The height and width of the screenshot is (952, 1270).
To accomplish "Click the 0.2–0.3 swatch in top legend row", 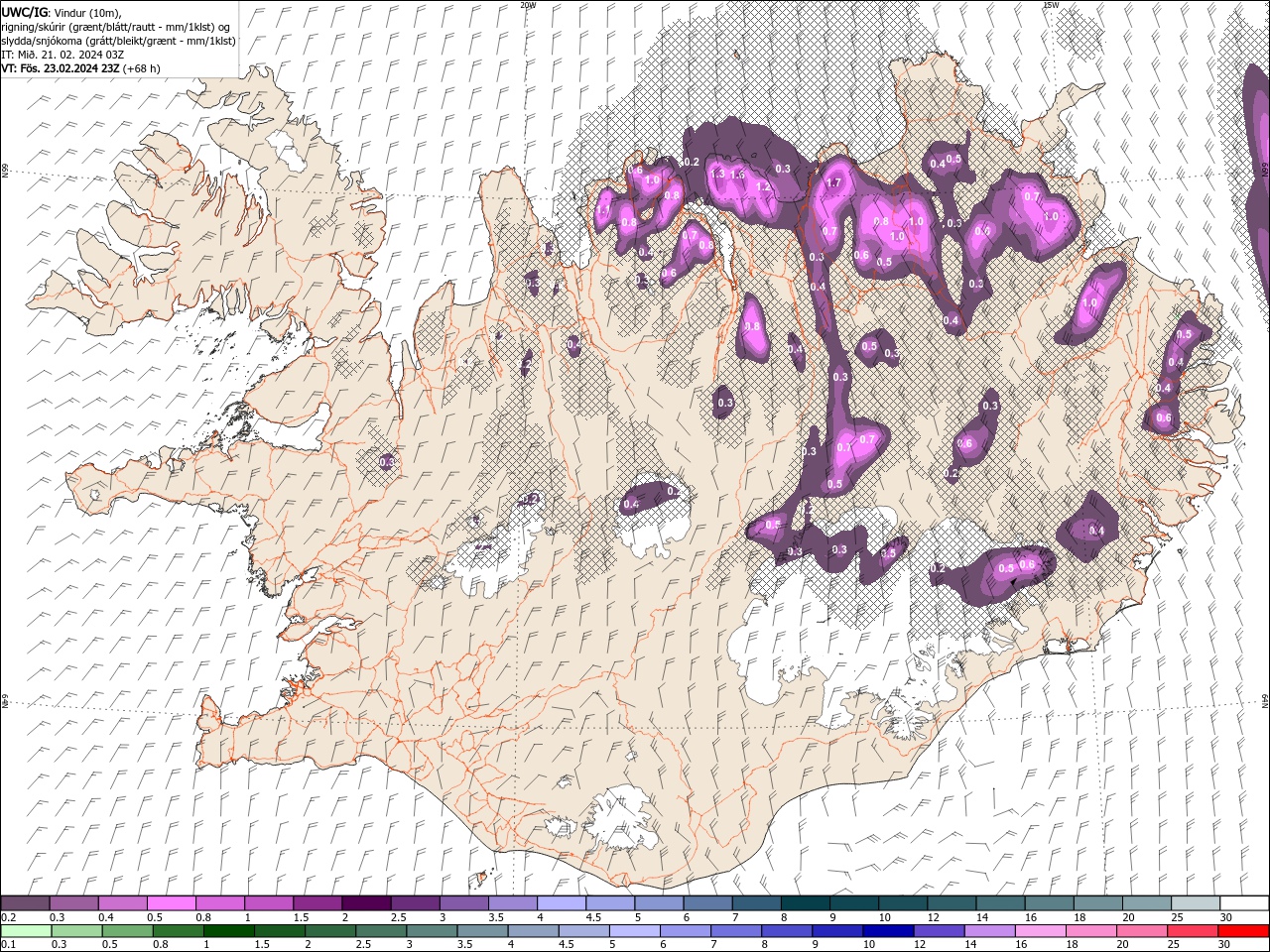I will click(26, 903).
